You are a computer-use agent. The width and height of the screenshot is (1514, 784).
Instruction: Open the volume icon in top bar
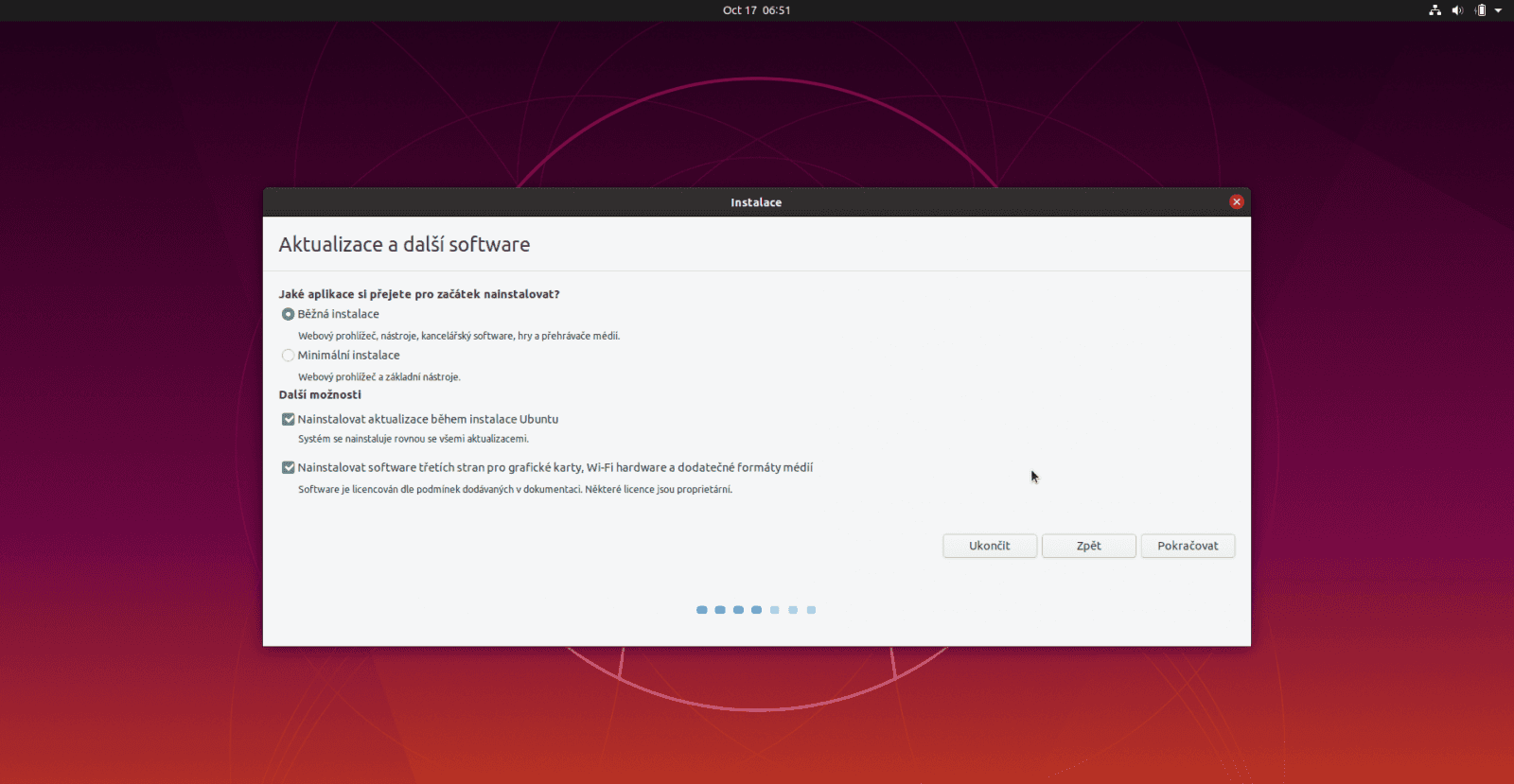pos(1457,10)
